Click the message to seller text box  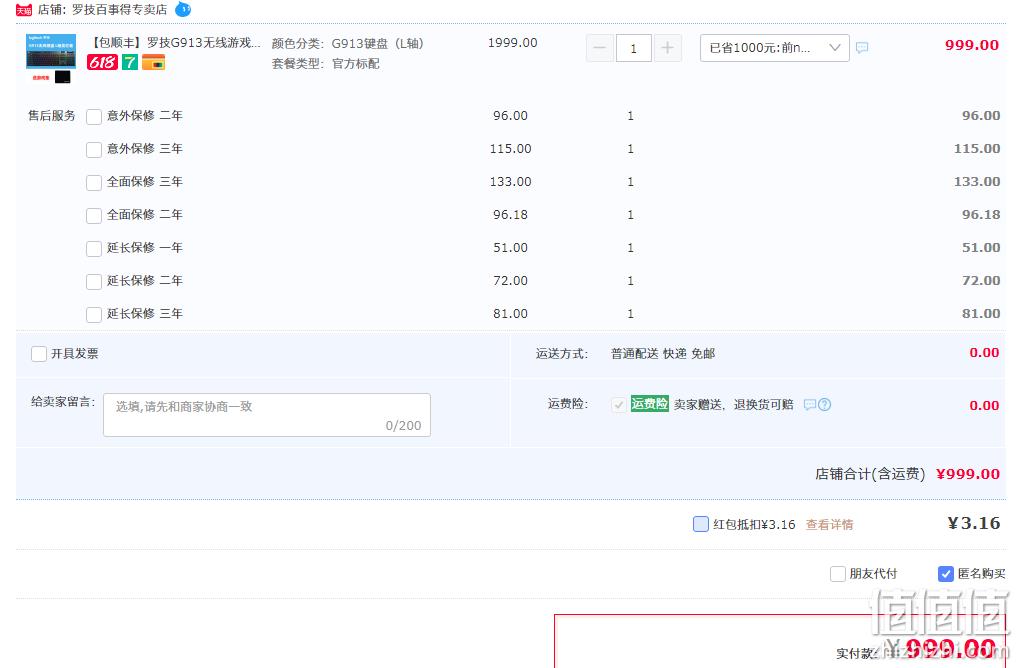point(266,415)
